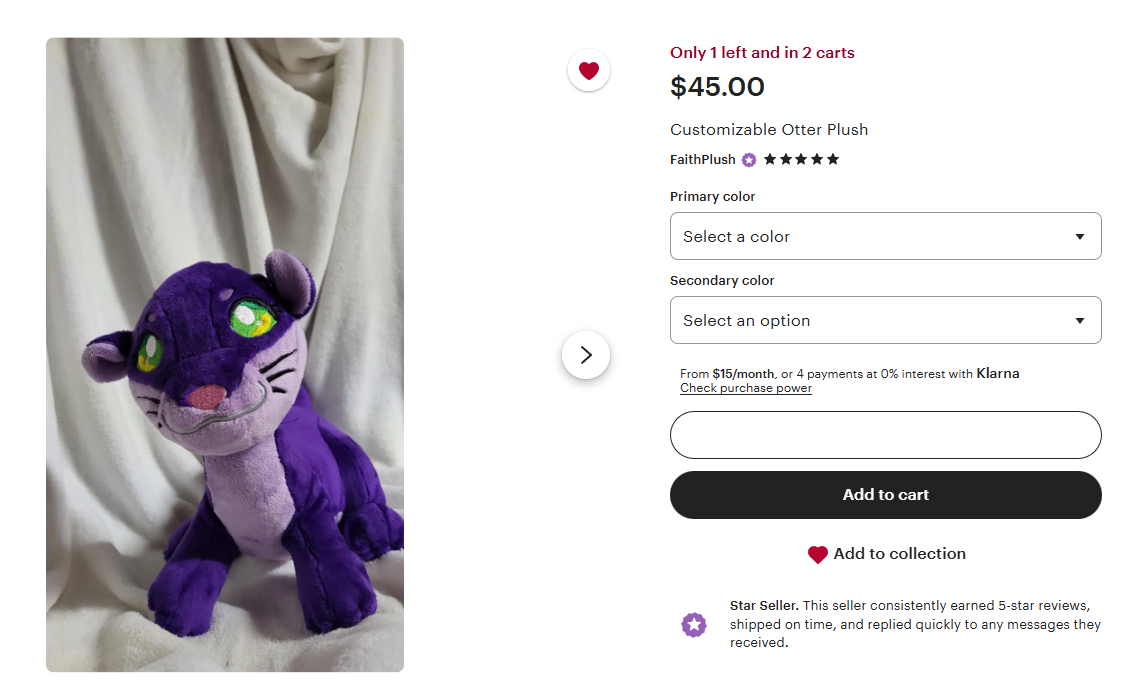Screen dimensions: 1137x681
Task: Click the red heart beside Add to collection
Action: click(x=817, y=554)
